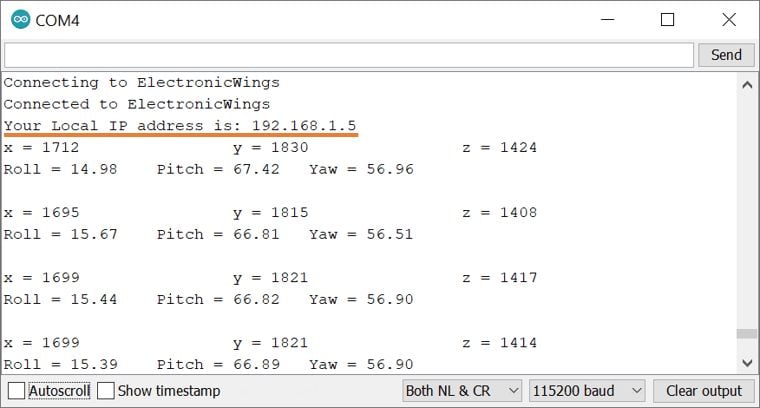Click the Connecting to ElectronicWings line

[141, 83]
